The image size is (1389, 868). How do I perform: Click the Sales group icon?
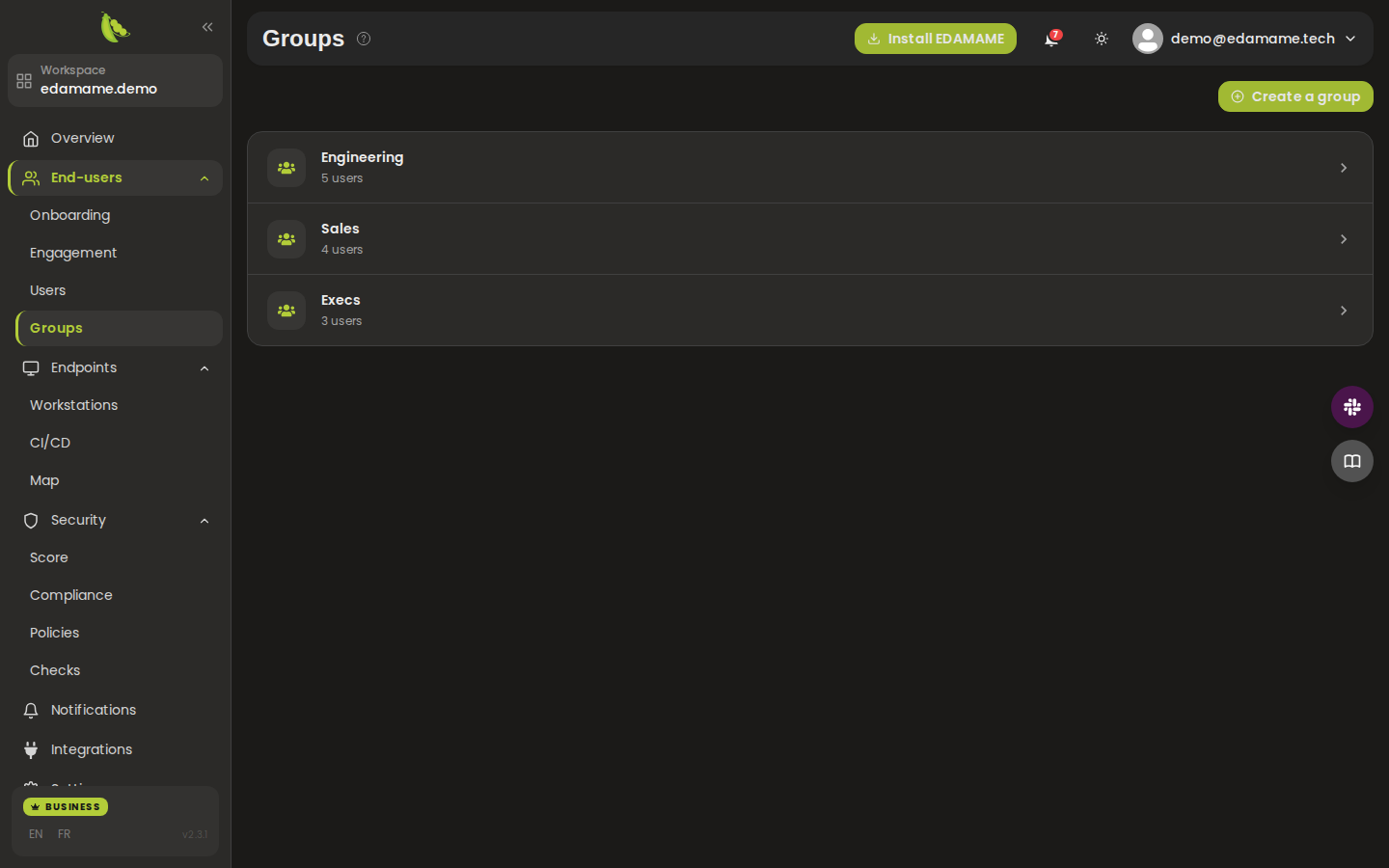point(286,239)
